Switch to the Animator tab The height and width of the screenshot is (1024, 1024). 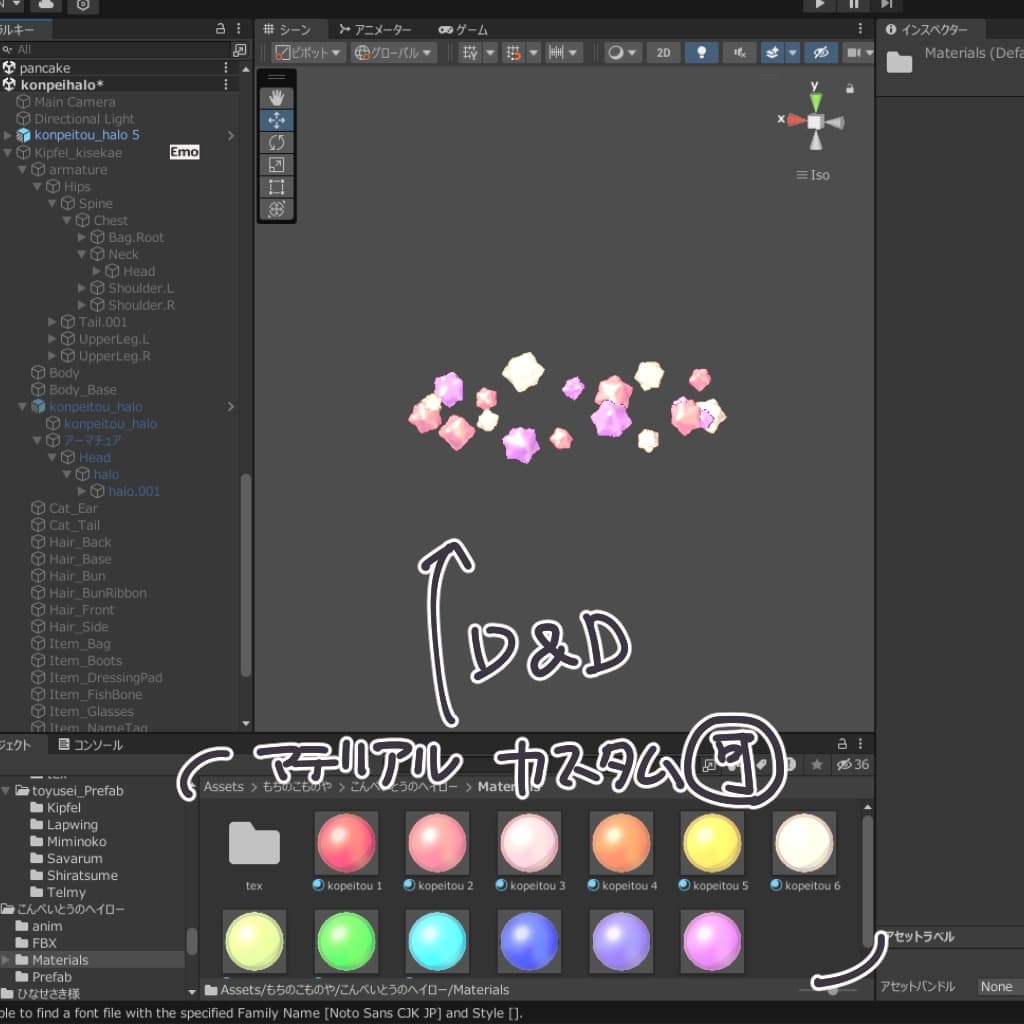point(376,29)
